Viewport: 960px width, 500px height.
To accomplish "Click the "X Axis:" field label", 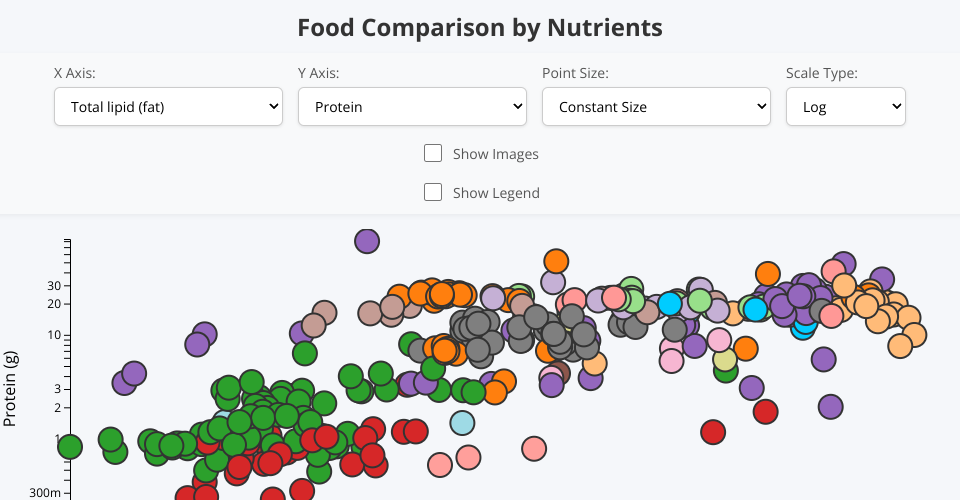I will (x=75, y=73).
